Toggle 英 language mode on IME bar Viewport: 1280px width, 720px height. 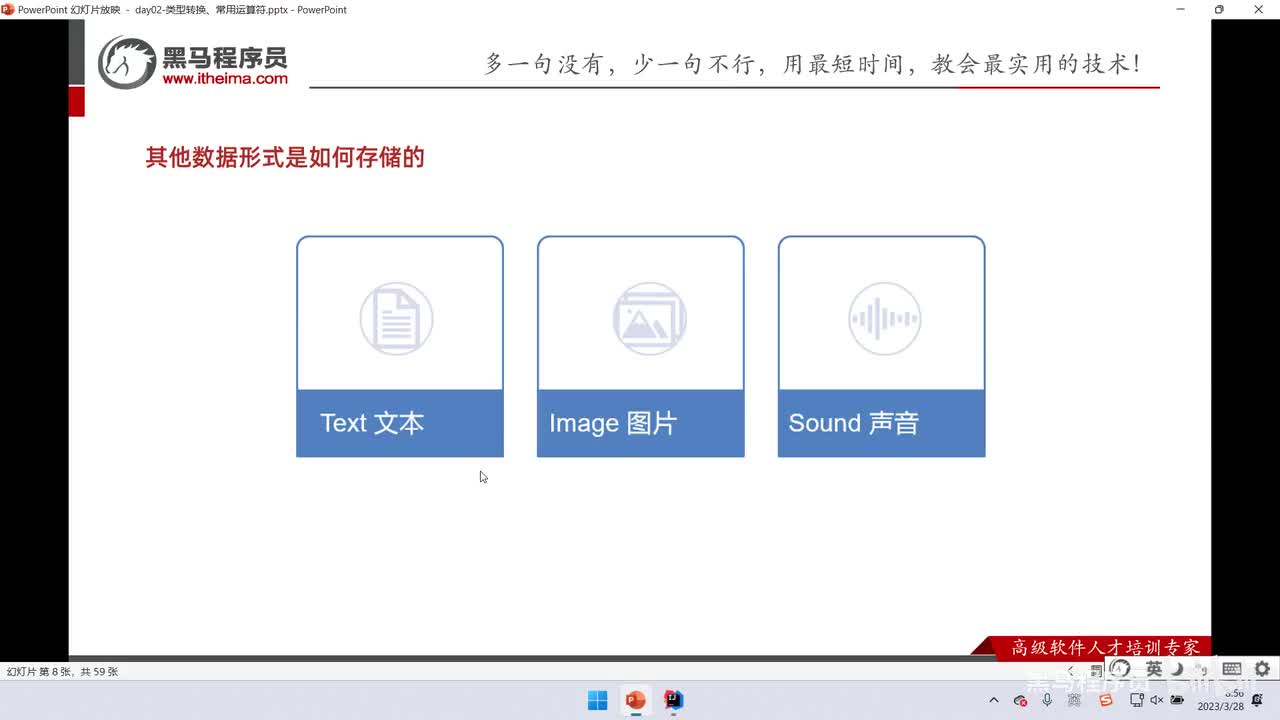[1154, 669]
